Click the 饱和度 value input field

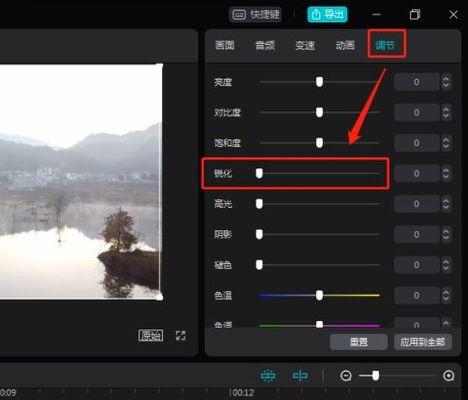pyautogui.click(x=416, y=143)
